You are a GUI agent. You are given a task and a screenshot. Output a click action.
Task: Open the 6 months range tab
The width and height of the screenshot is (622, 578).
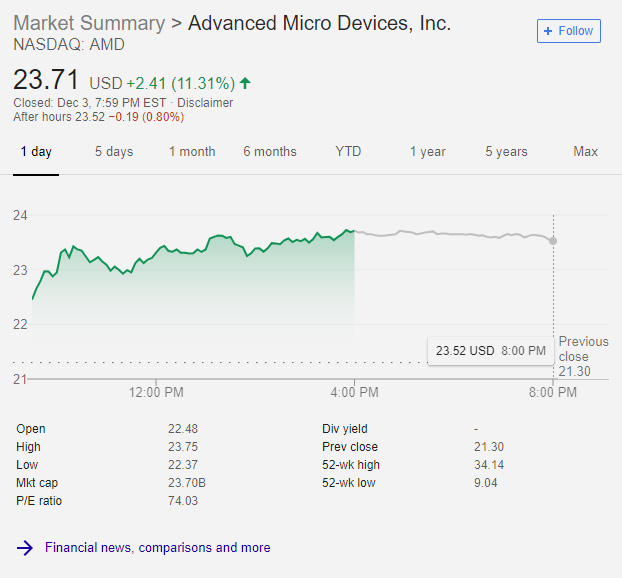click(270, 152)
